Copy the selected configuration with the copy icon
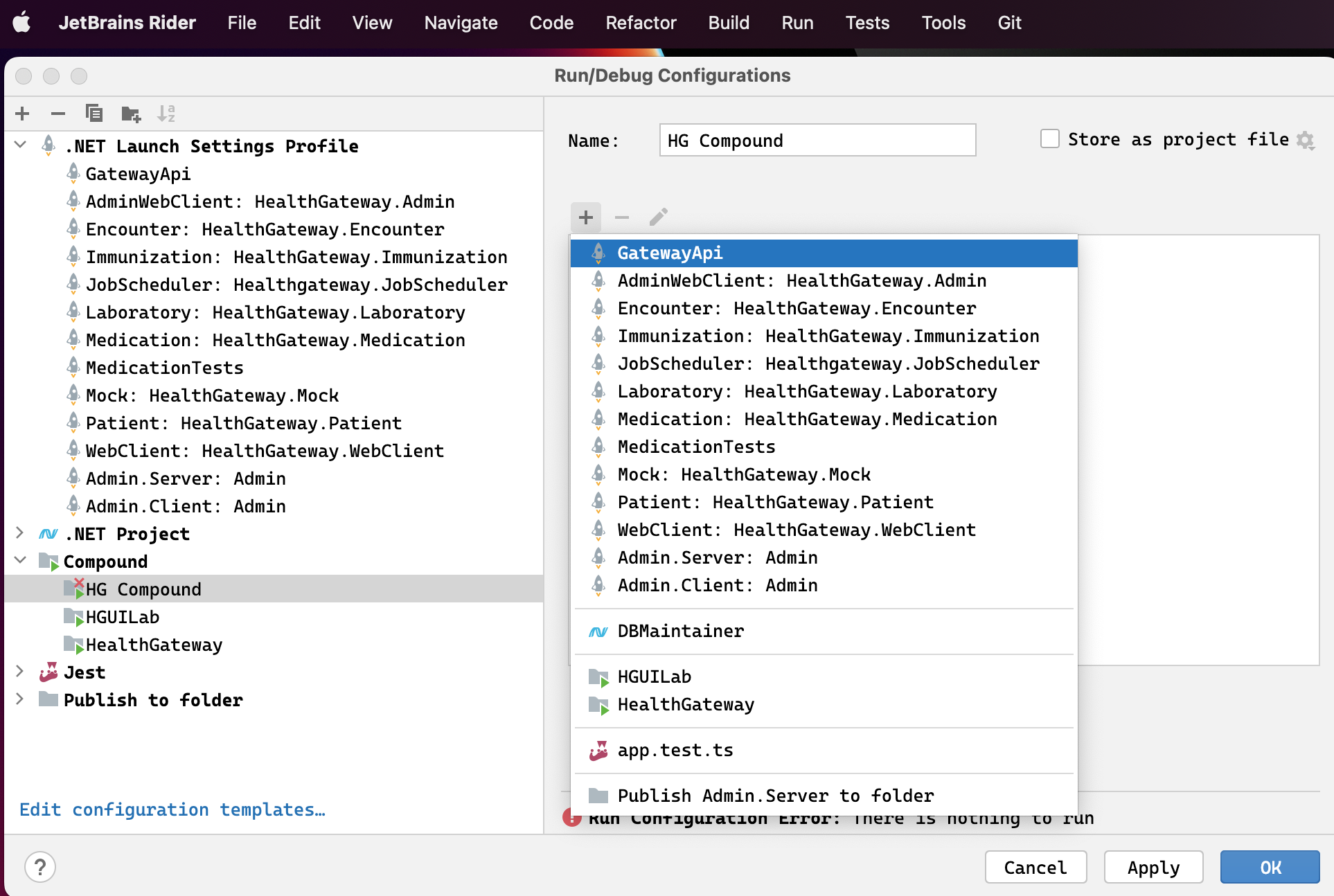 [94, 114]
